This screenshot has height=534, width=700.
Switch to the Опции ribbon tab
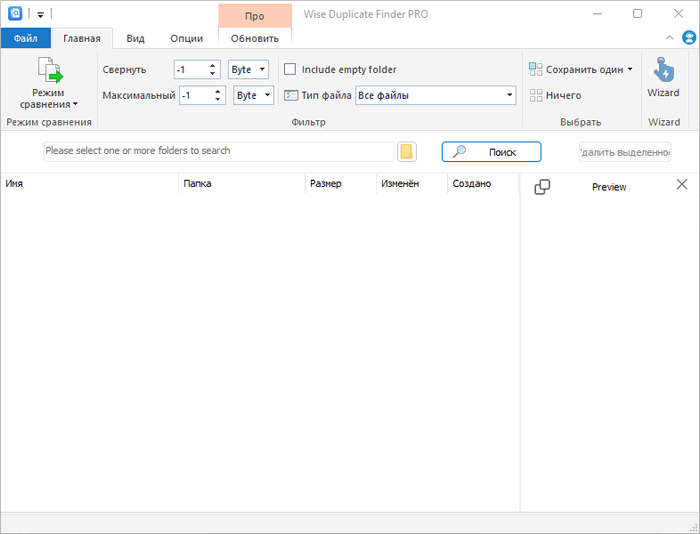pyautogui.click(x=187, y=38)
